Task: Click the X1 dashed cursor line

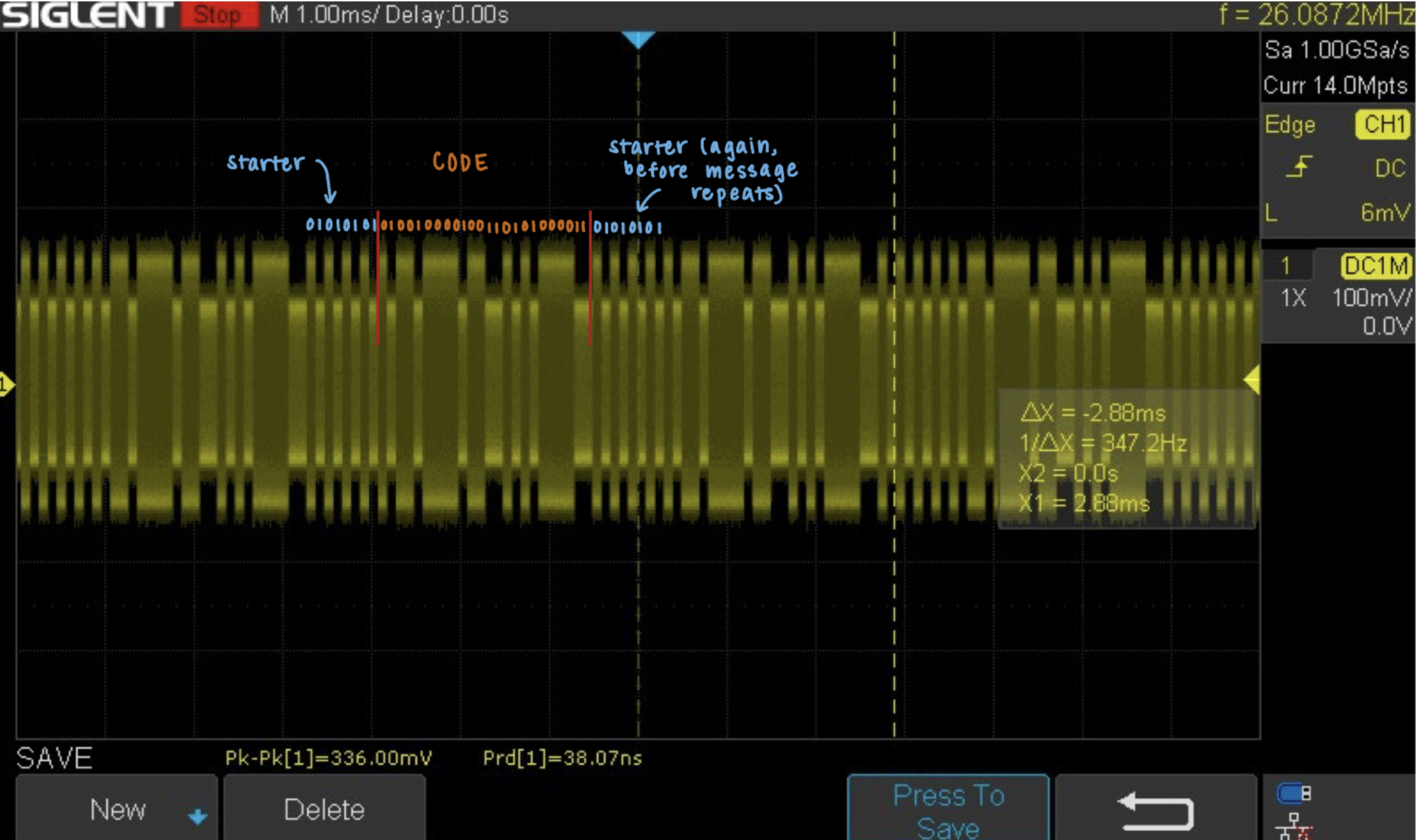Action: pyautogui.click(x=894, y=590)
